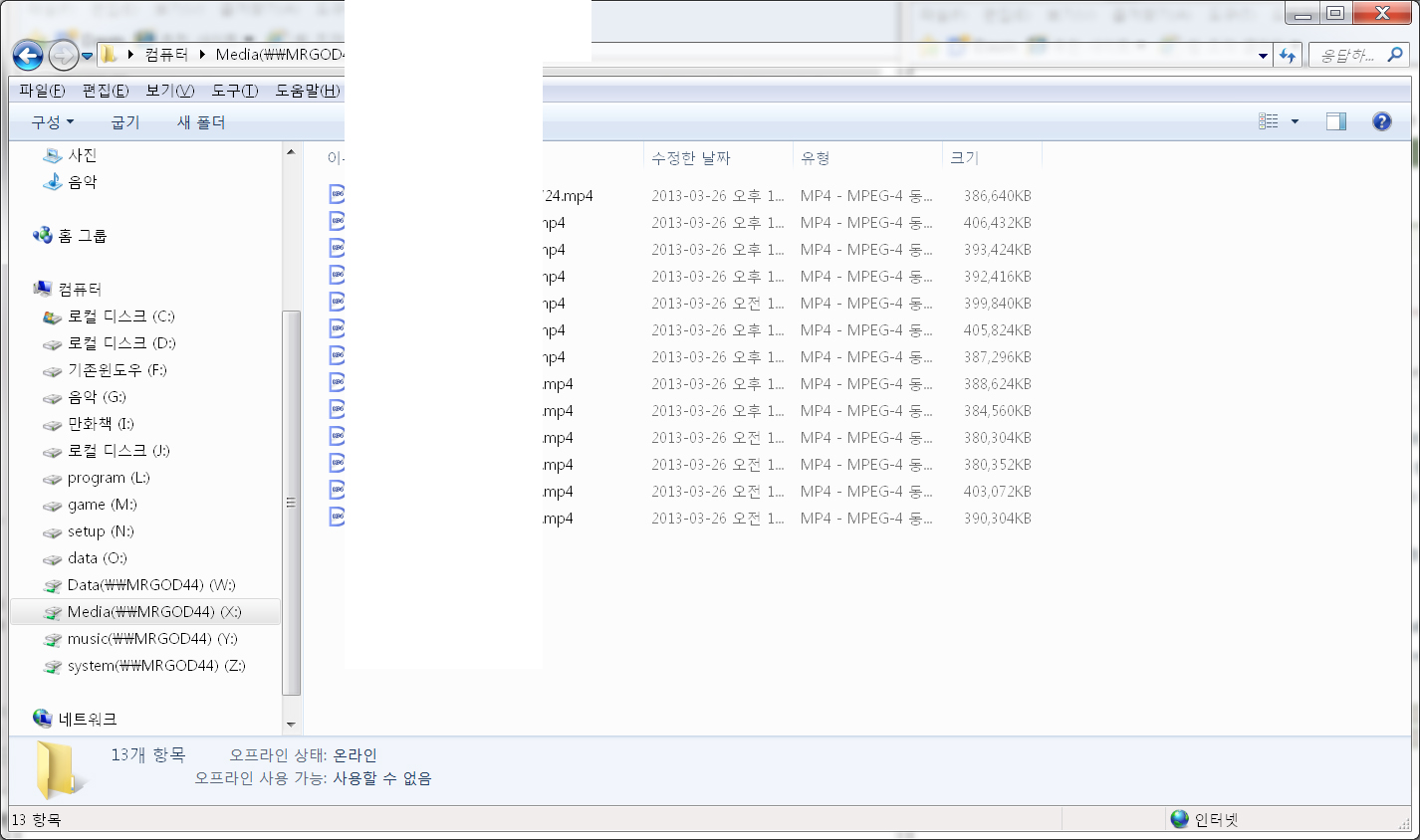Viewport: 1420px width, 840px height.
Task: Sort by the 유형 column header
Action: (868, 157)
